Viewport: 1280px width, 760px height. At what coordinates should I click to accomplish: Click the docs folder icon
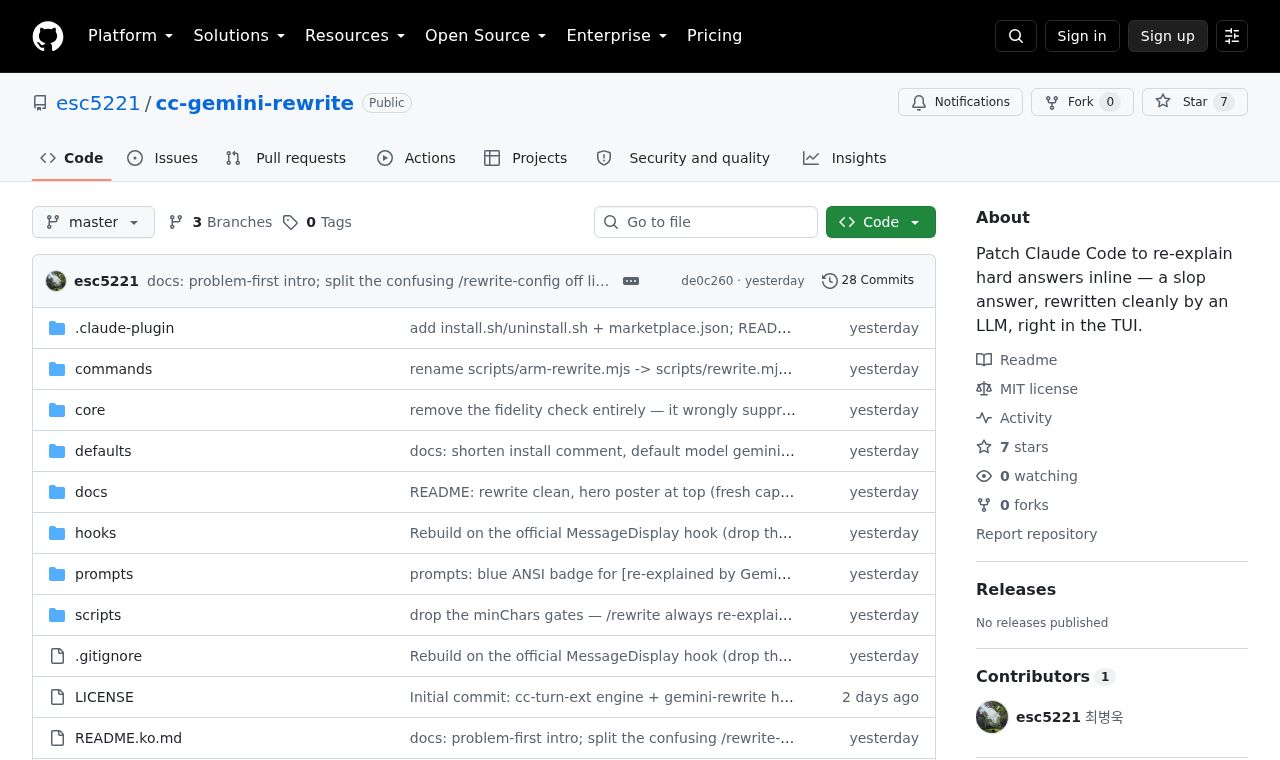pos(57,492)
